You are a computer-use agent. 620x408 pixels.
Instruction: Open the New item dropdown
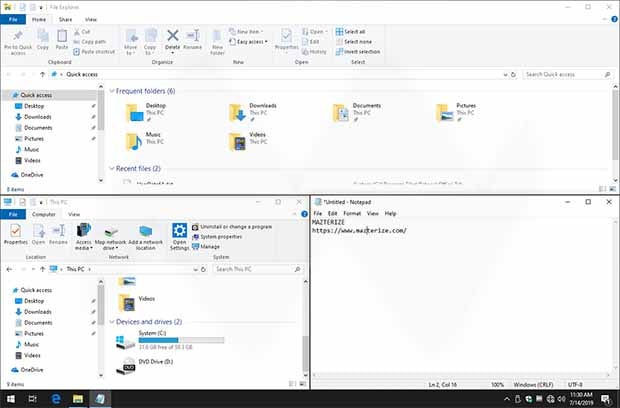tap(246, 31)
